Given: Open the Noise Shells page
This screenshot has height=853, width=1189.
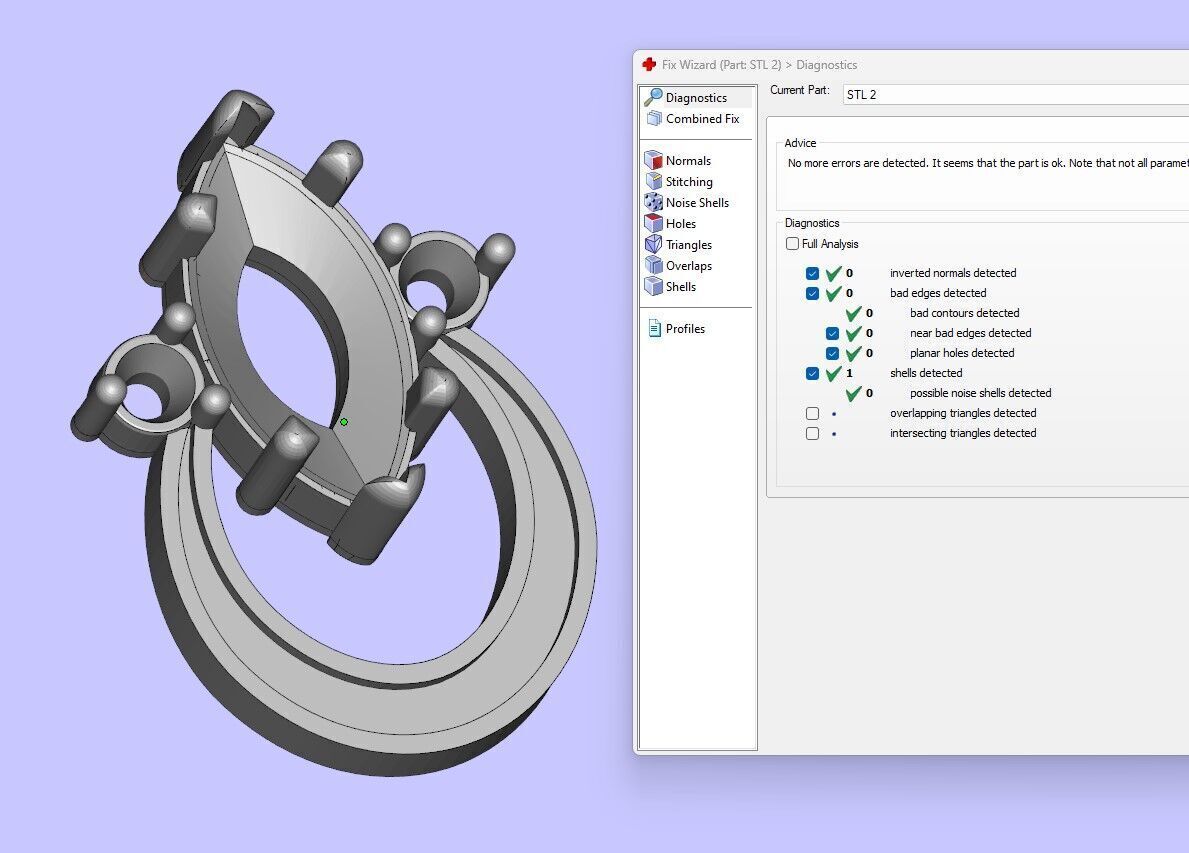Looking at the screenshot, I should coord(697,202).
